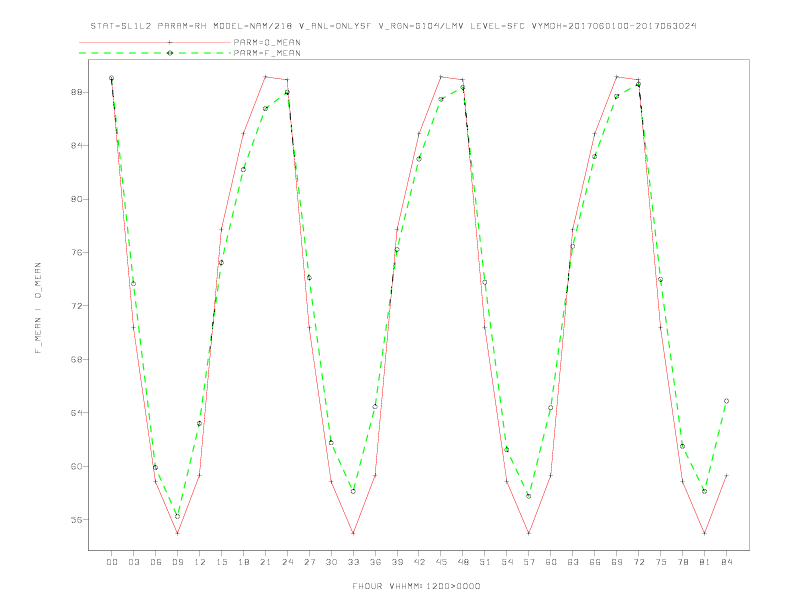
Task: Click the x-axis tick label 84 at far right
Action: click(727, 562)
